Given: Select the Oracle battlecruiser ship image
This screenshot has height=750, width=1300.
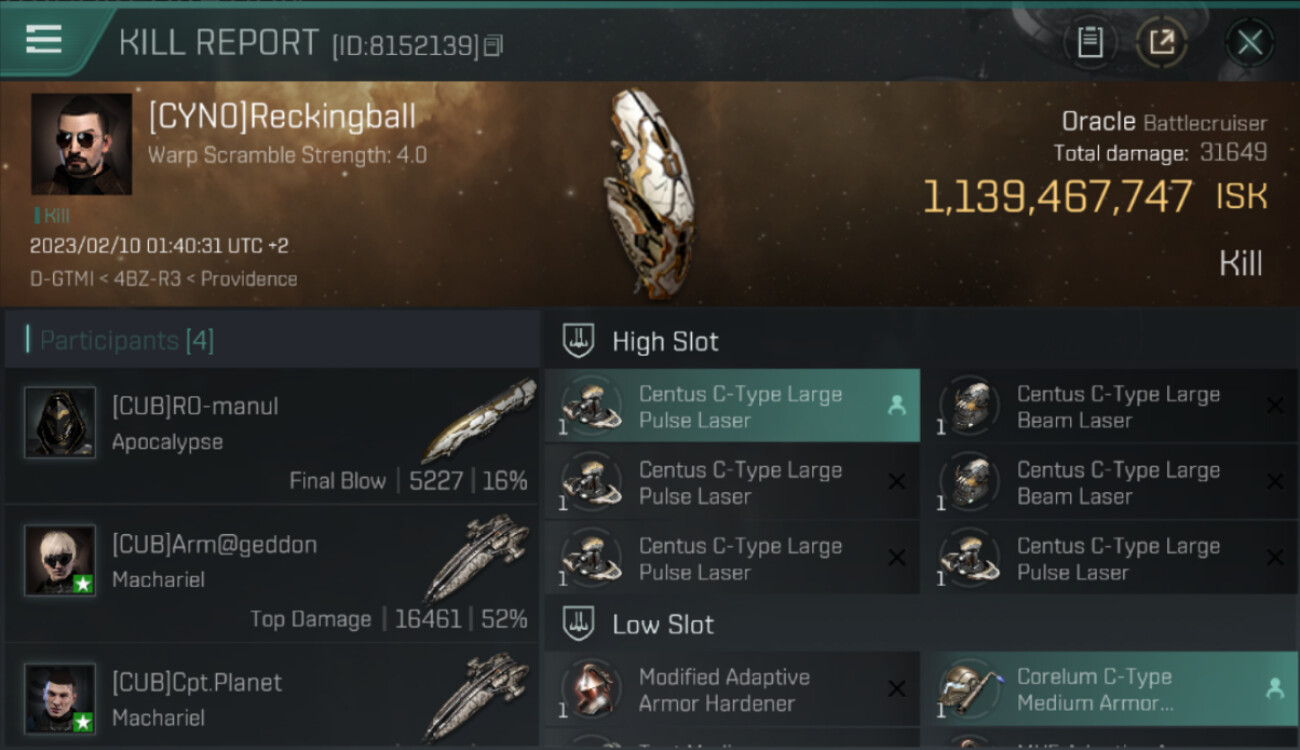Looking at the screenshot, I should tap(648, 194).
